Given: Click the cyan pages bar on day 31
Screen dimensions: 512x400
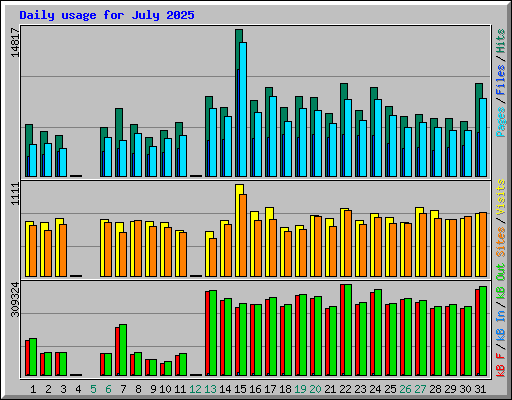Looking at the screenshot, I should click(x=483, y=137).
